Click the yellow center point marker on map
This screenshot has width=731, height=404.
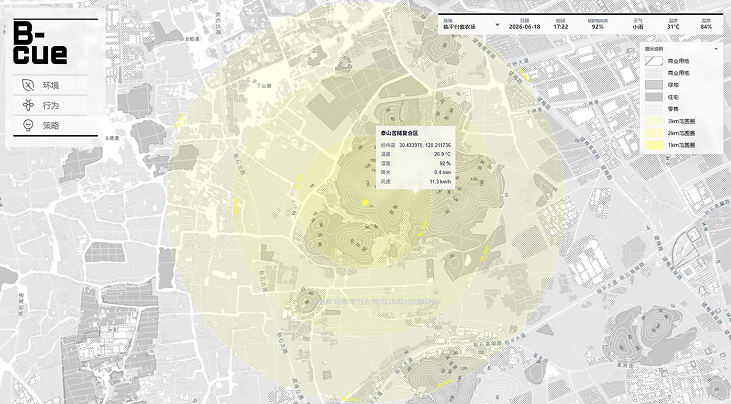[366, 202]
